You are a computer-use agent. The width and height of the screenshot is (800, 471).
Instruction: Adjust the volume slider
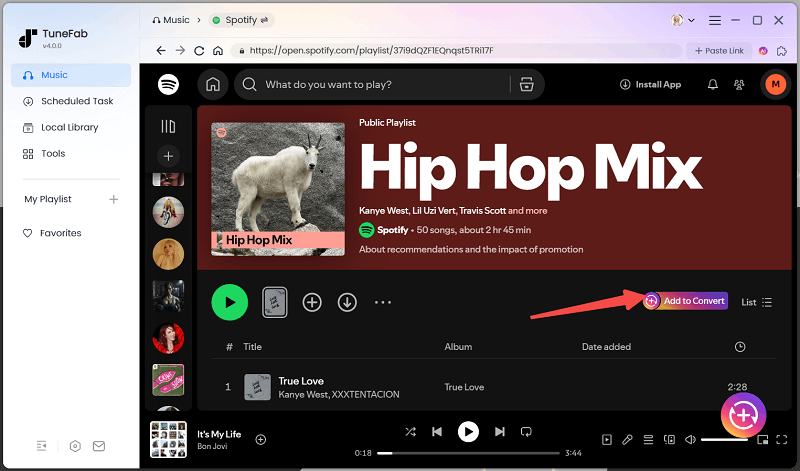point(724,439)
